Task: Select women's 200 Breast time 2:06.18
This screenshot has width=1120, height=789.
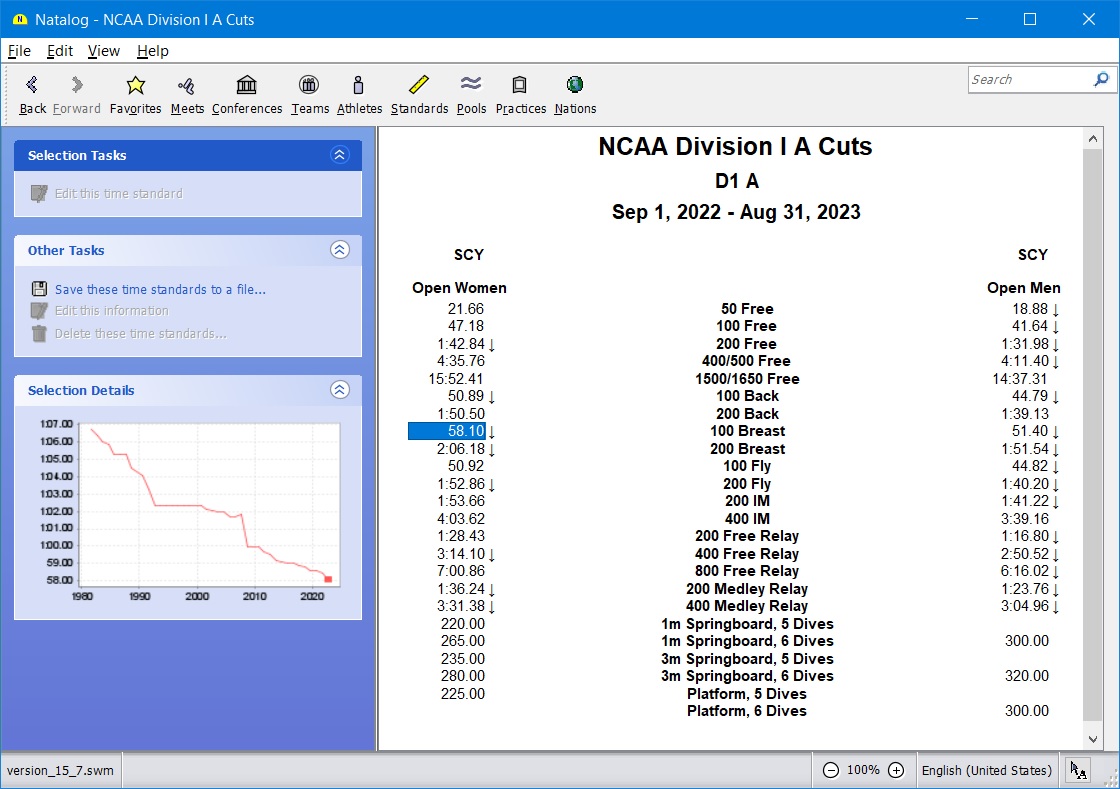Action: (x=460, y=449)
